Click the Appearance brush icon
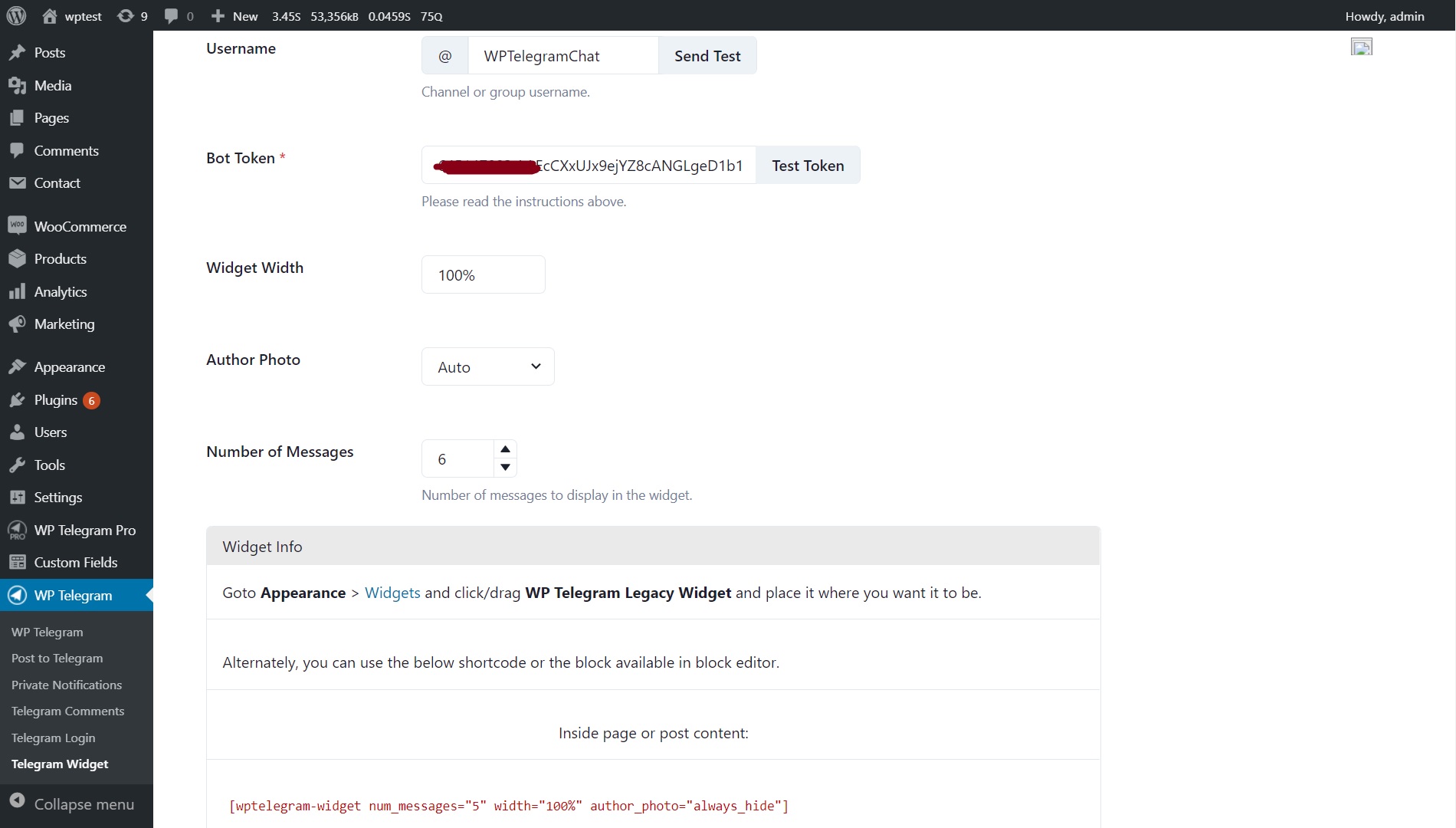The height and width of the screenshot is (828, 1456). click(17, 367)
